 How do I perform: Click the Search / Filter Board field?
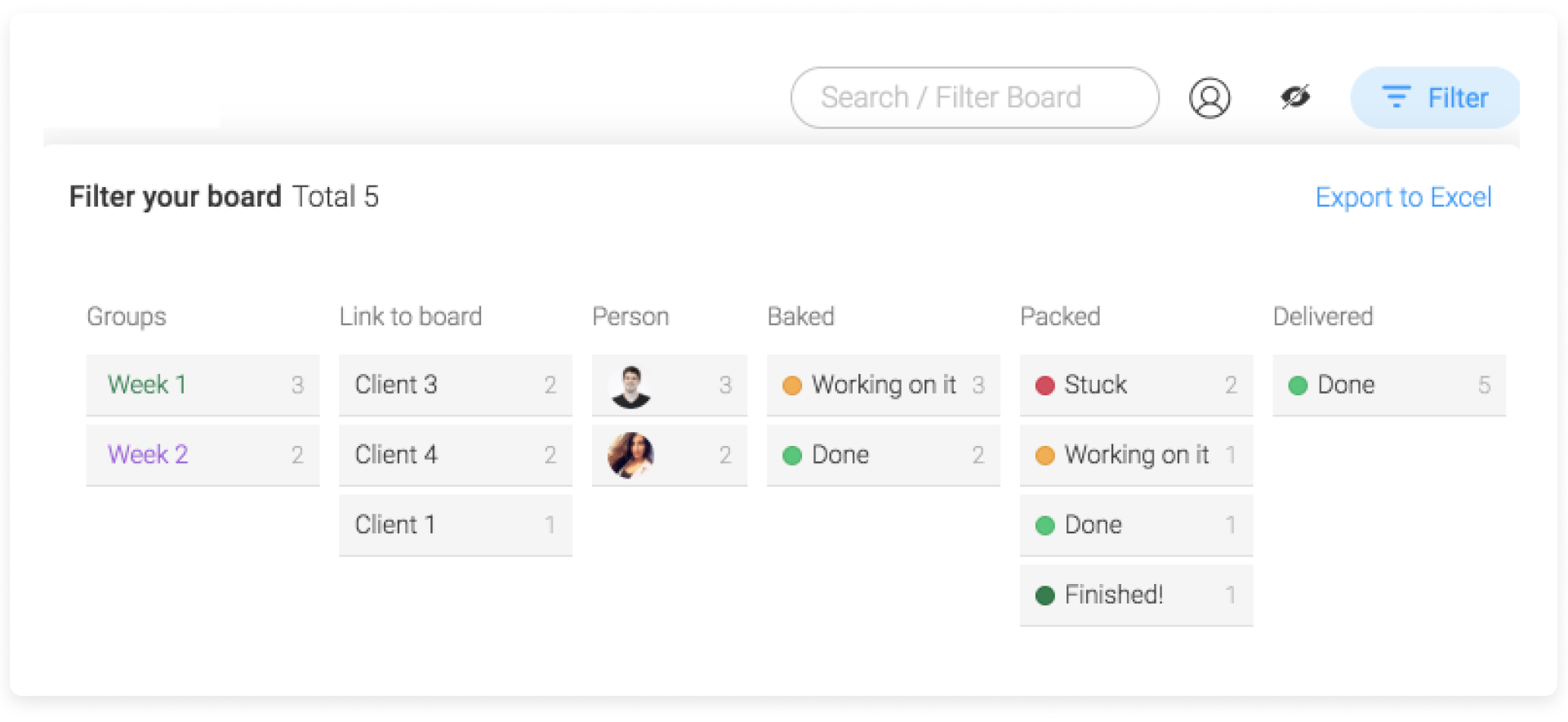pyautogui.click(x=974, y=98)
